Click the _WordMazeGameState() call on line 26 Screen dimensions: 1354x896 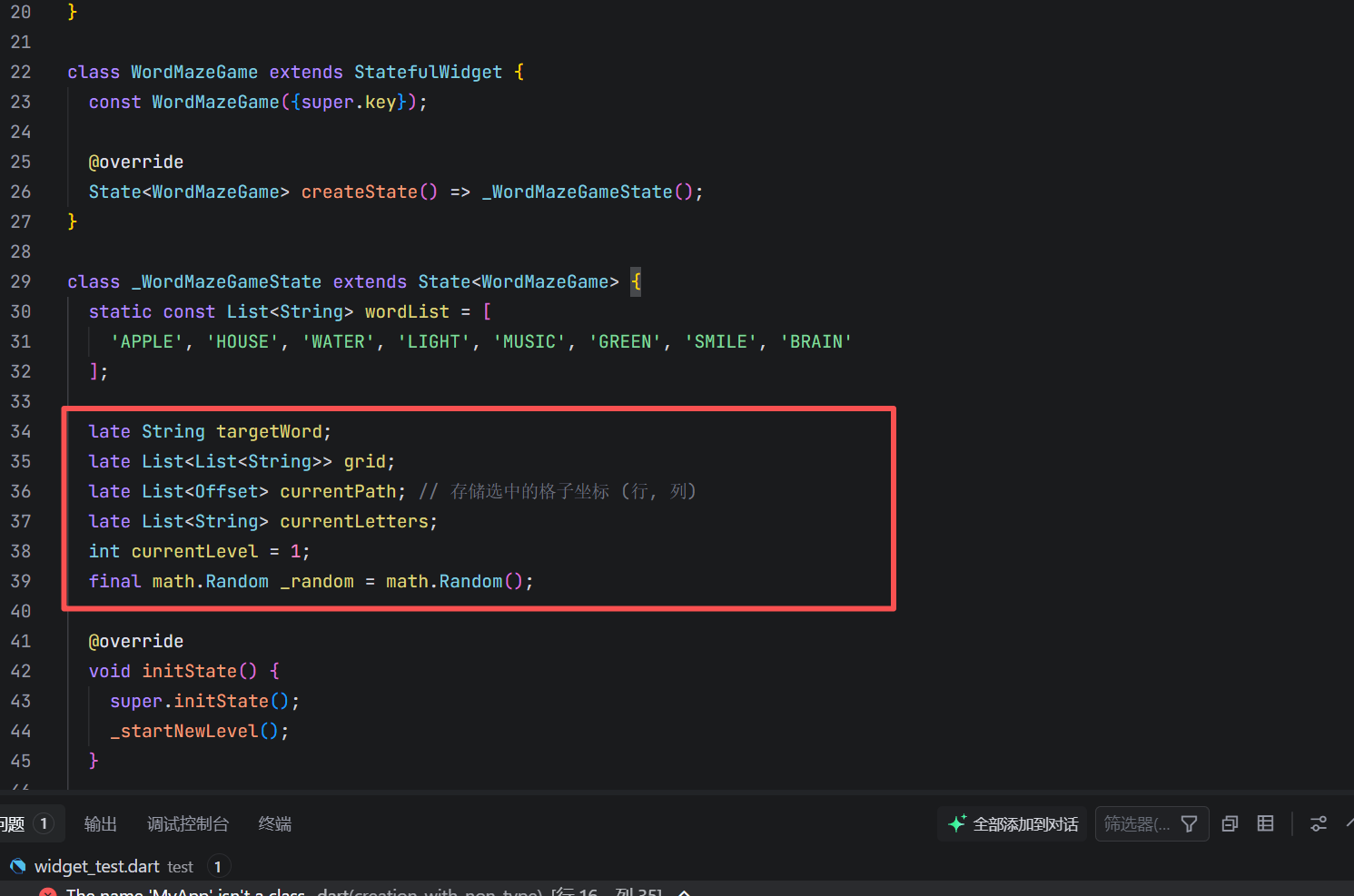pos(588,192)
